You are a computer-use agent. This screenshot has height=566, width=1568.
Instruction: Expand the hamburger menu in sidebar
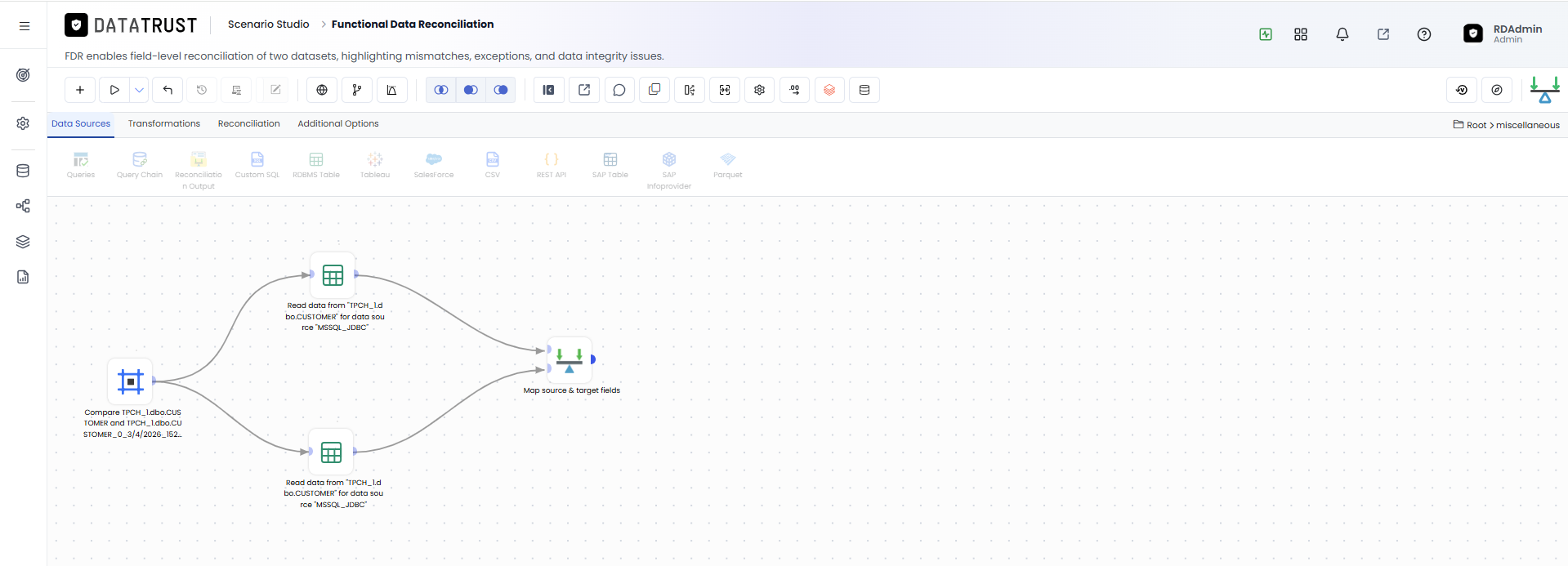coord(25,26)
